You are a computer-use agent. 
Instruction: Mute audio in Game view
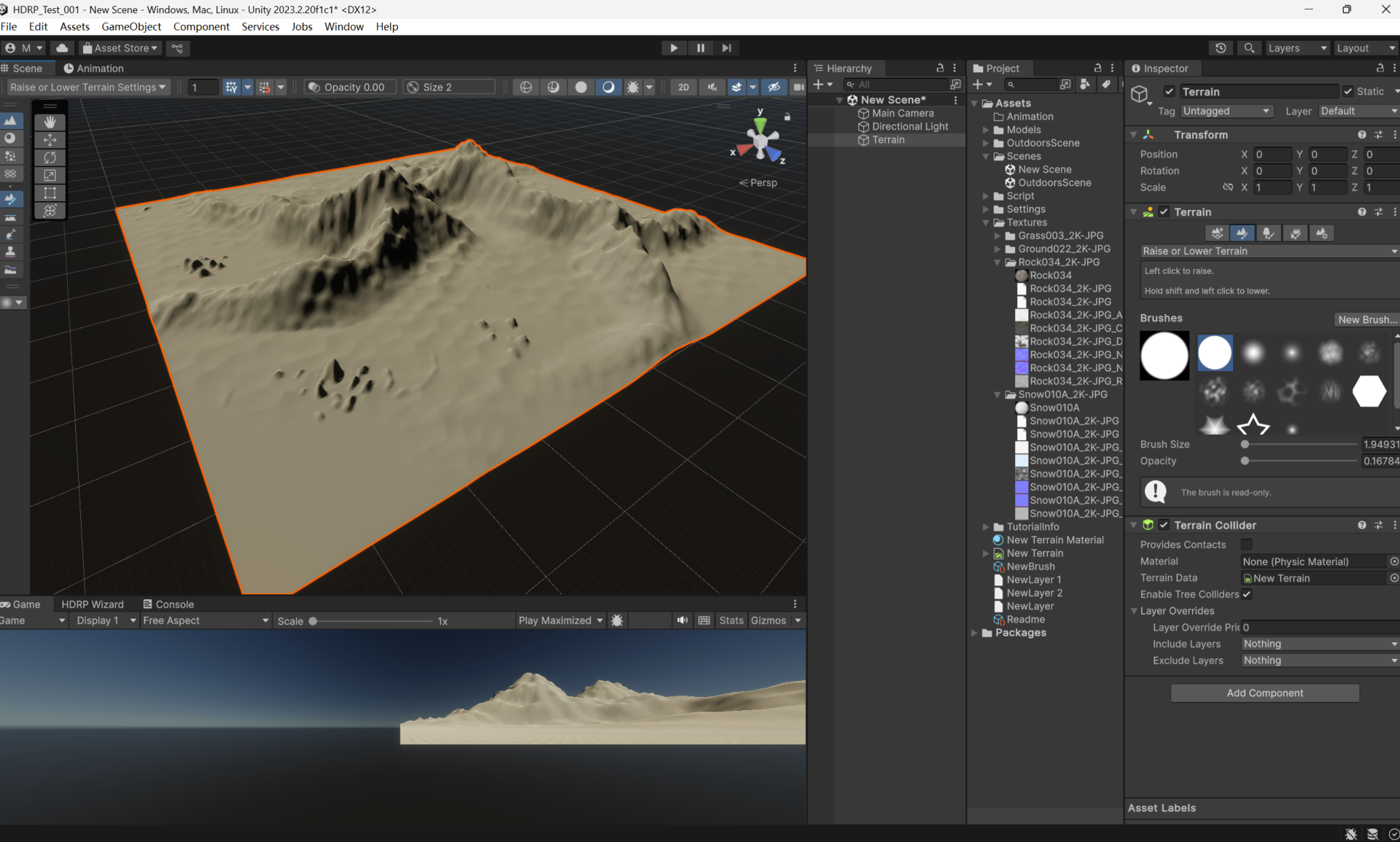(x=682, y=620)
